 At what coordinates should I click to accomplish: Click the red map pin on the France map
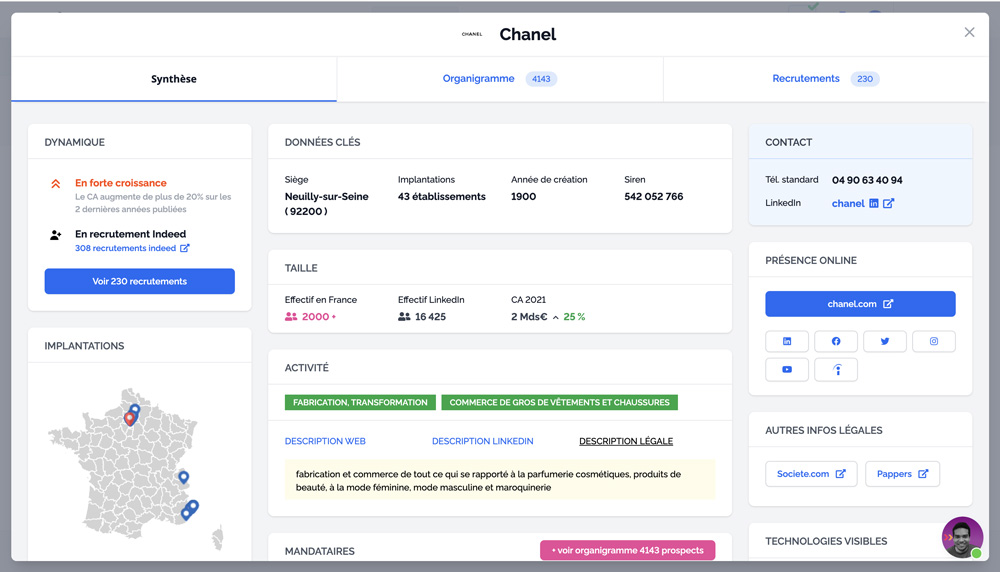pyautogui.click(x=129, y=418)
